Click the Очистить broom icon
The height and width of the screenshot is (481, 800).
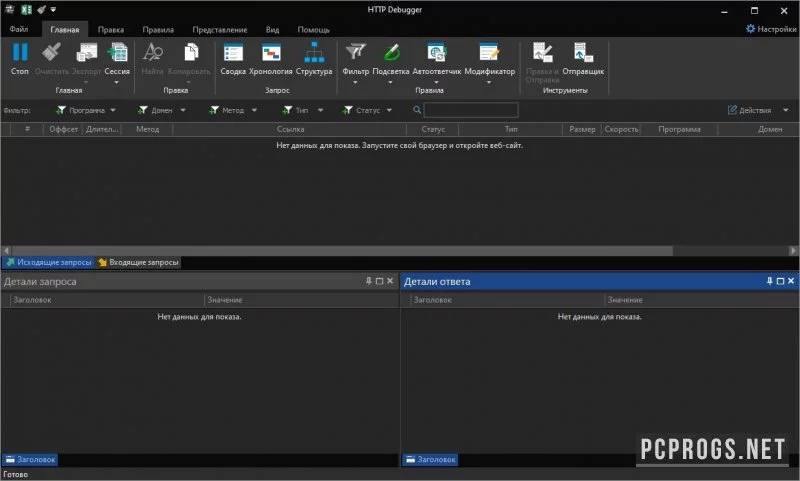[51, 52]
